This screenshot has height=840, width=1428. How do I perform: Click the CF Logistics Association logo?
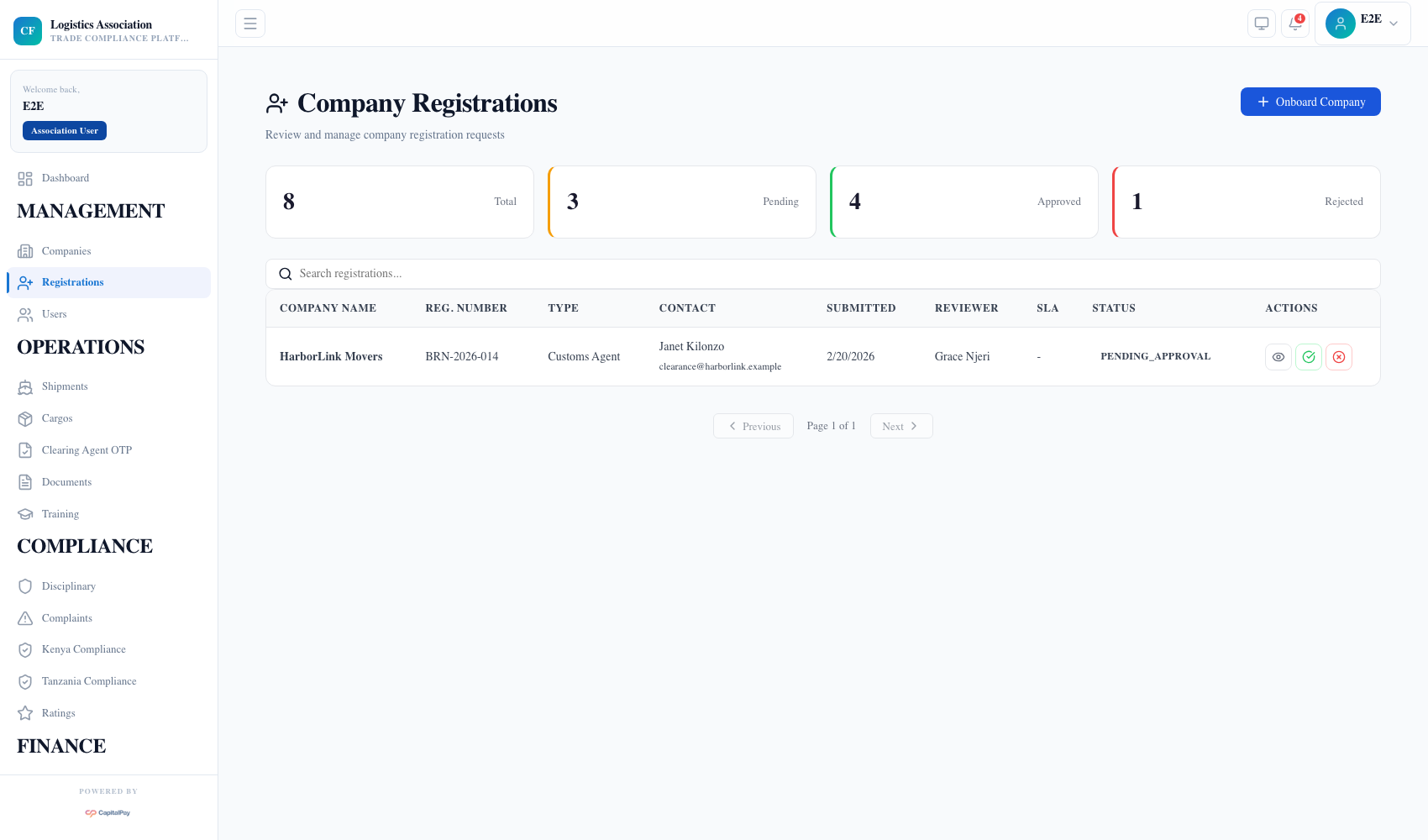click(28, 31)
